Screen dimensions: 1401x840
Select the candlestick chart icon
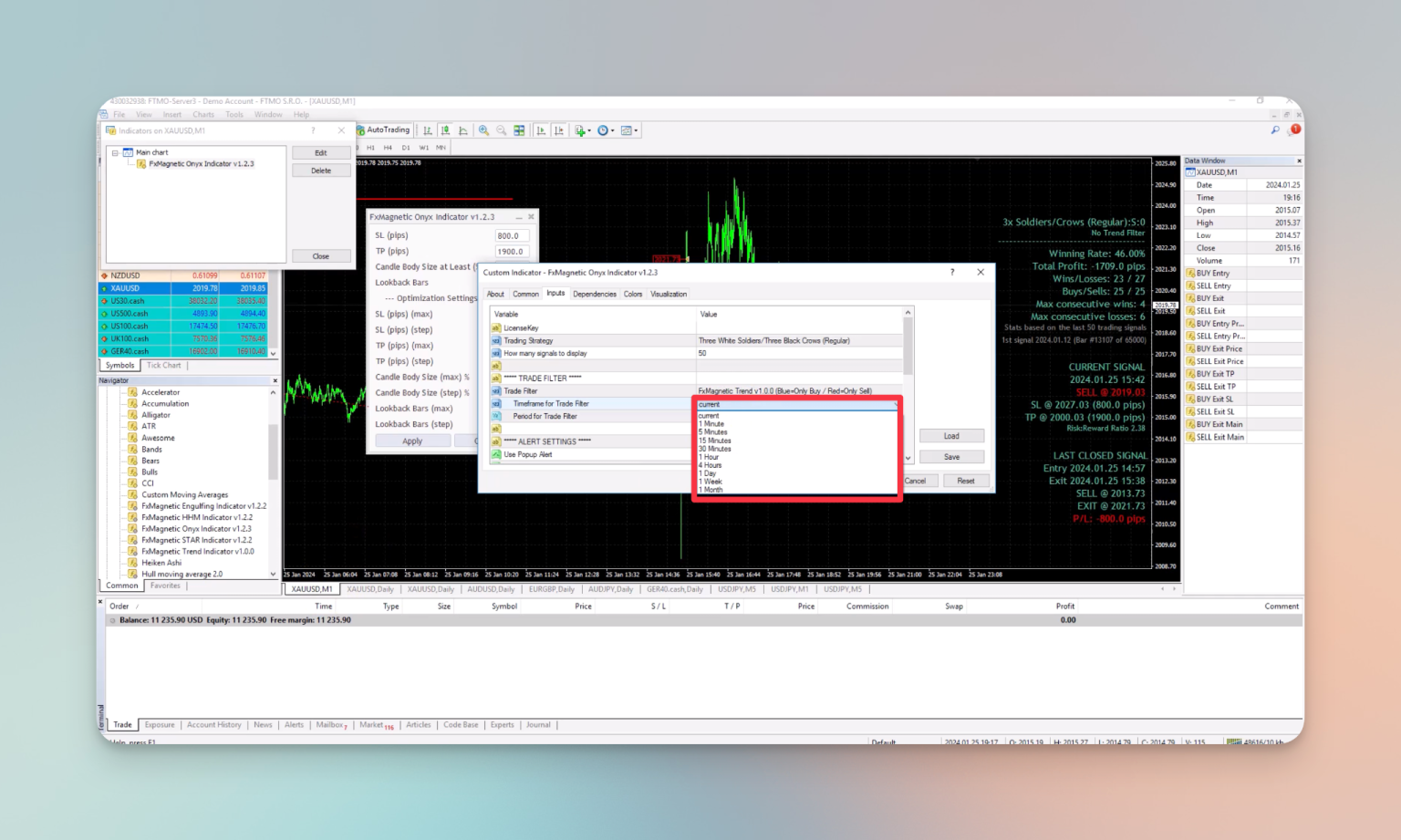coord(445,130)
